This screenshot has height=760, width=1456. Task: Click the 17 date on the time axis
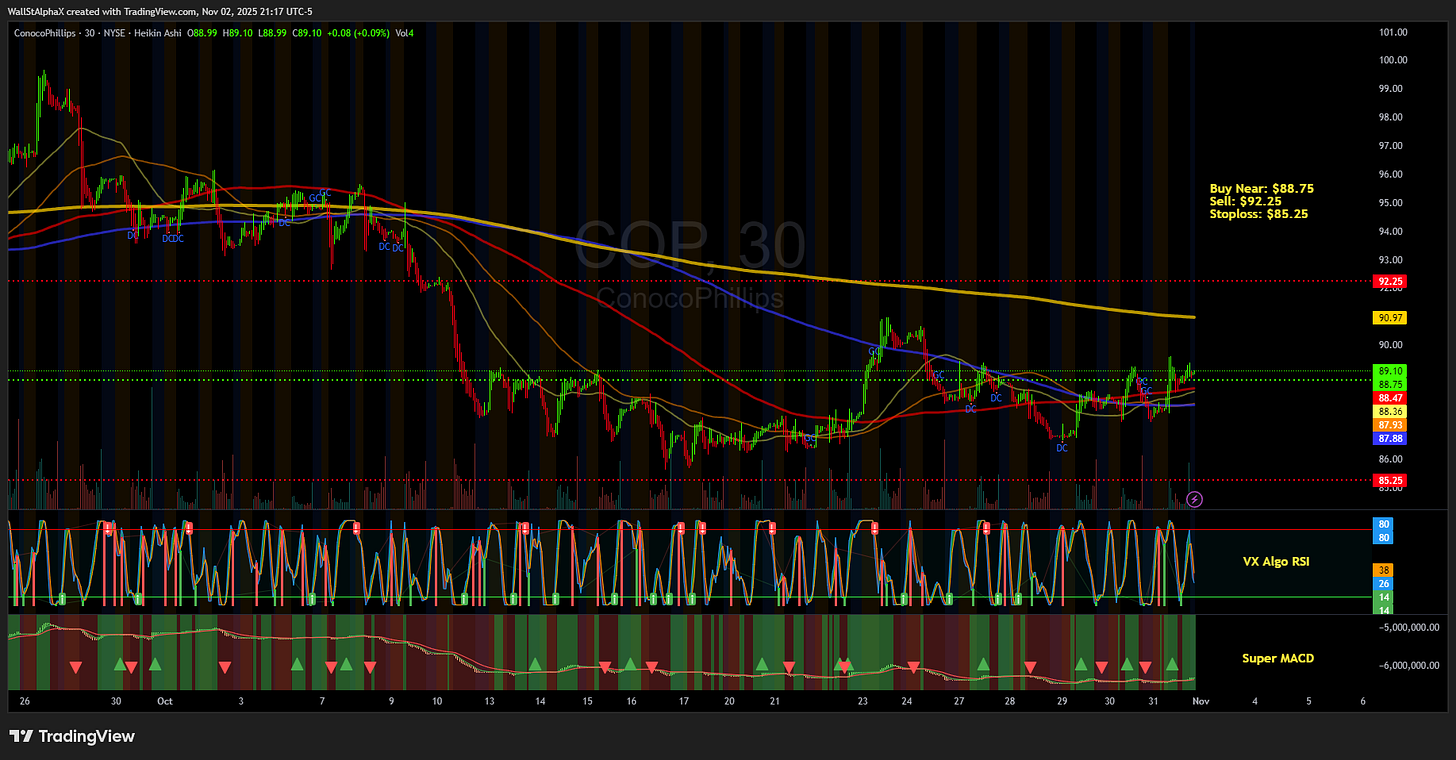click(x=684, y=701)
